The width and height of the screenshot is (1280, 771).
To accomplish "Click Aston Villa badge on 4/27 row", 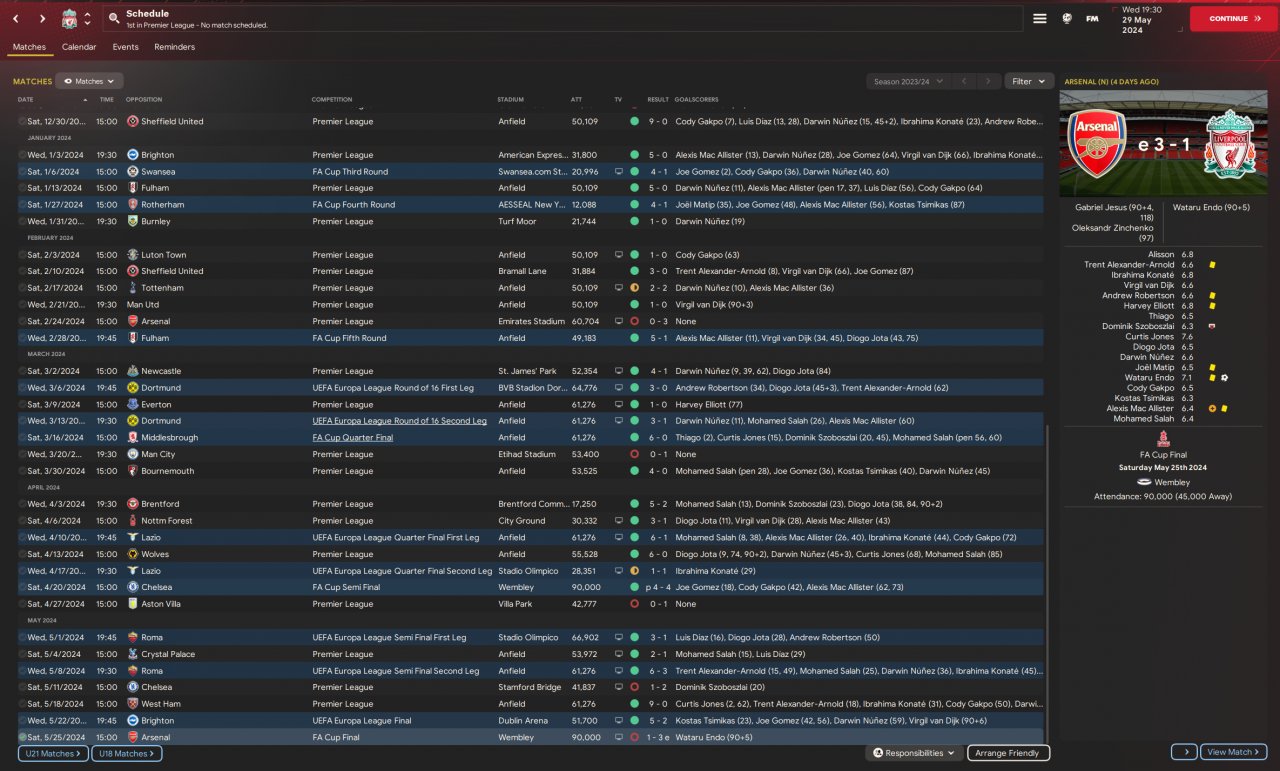I will click(133, 604).
